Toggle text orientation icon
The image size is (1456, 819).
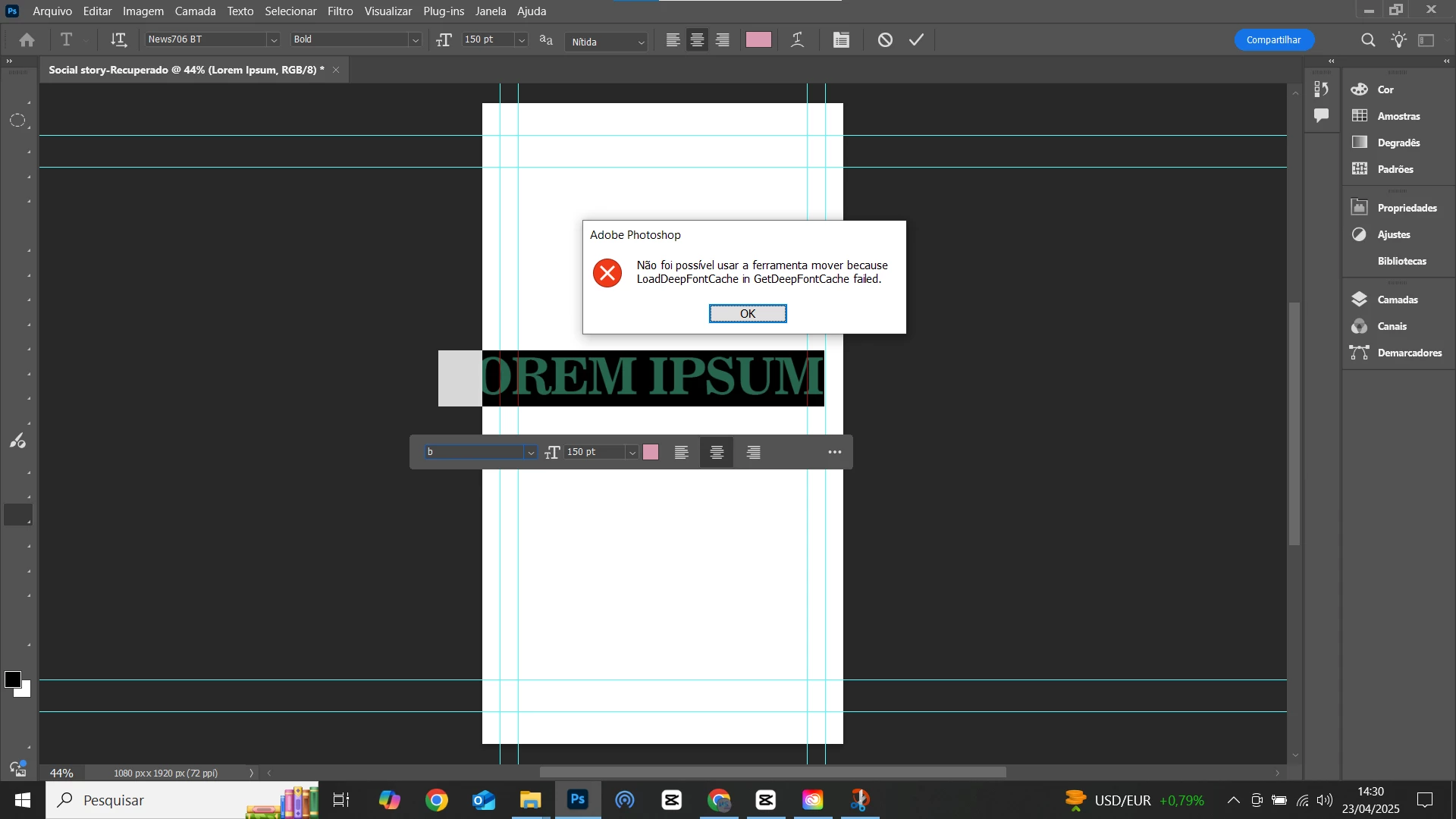point(118,39)
